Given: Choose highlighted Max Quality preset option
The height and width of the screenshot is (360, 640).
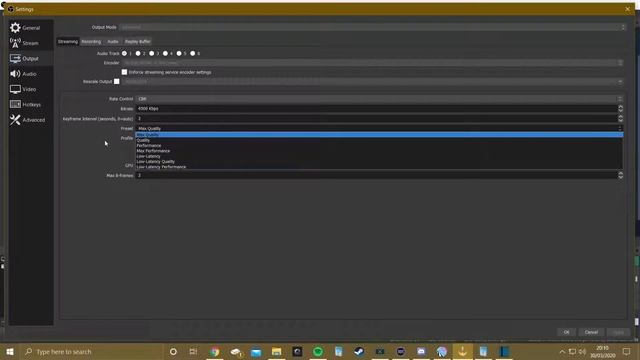Looking at the screenshot, I should click(x=379, y=135).
